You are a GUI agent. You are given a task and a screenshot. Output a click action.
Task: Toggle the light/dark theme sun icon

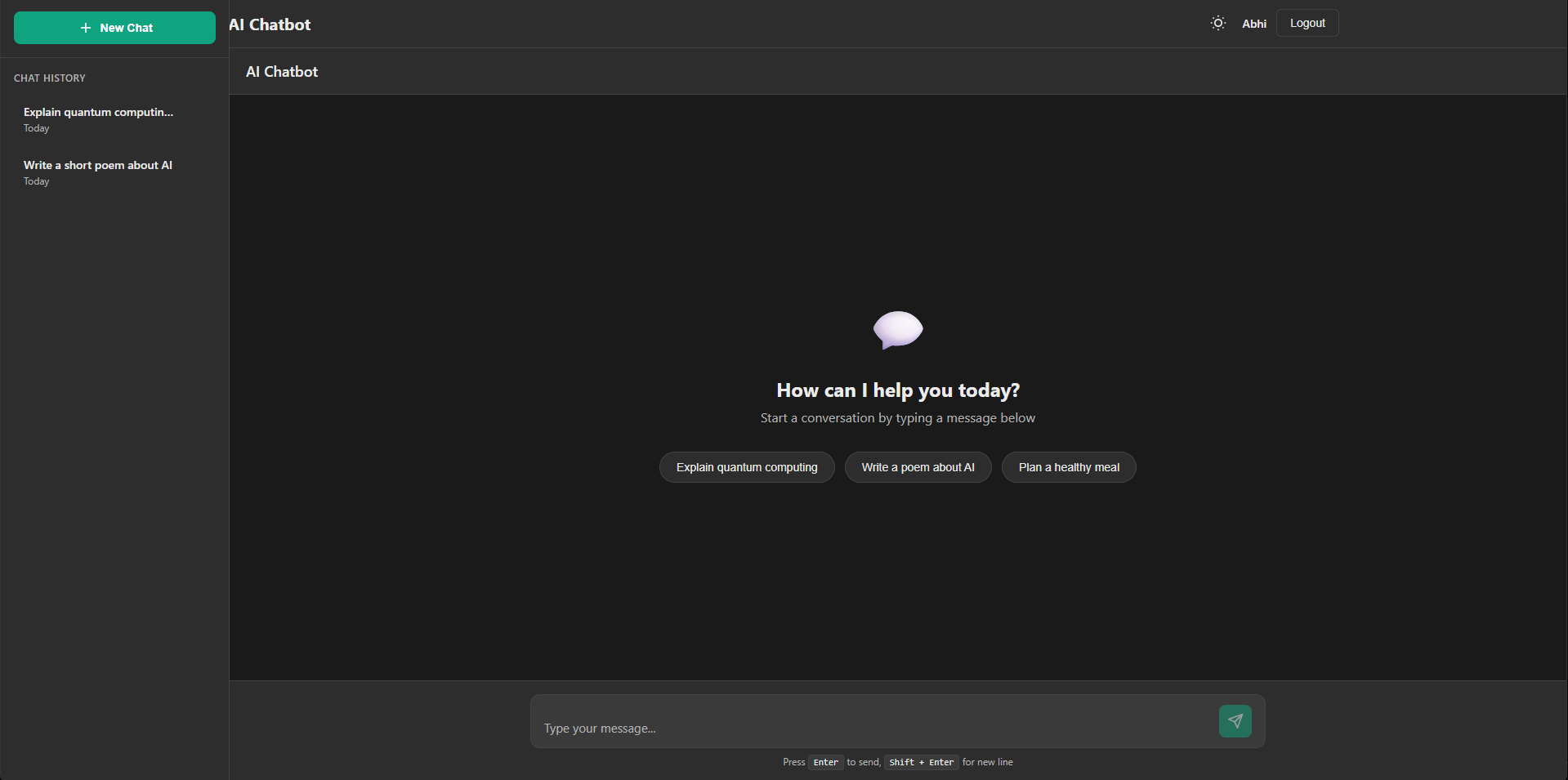[x=1217, y=24]
